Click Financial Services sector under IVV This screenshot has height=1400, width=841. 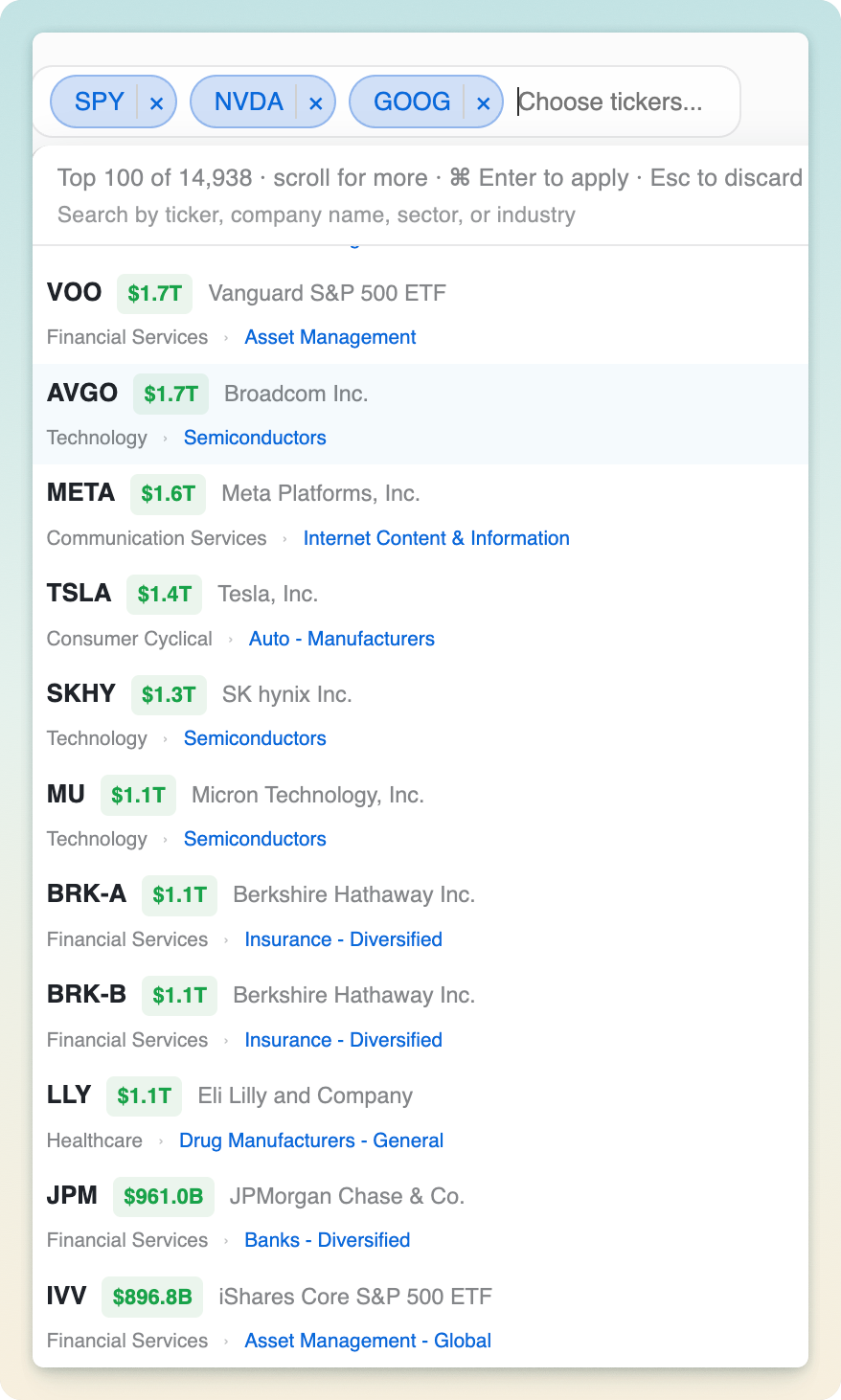click(x=127, y=1341)
